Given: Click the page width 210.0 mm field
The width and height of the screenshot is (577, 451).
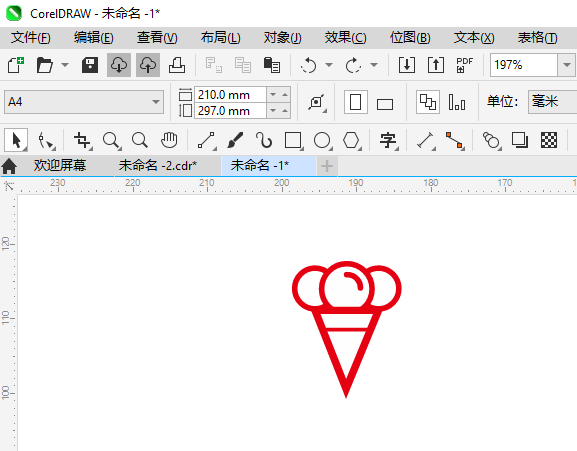Looking at the screenshot, I should [230, 95].
